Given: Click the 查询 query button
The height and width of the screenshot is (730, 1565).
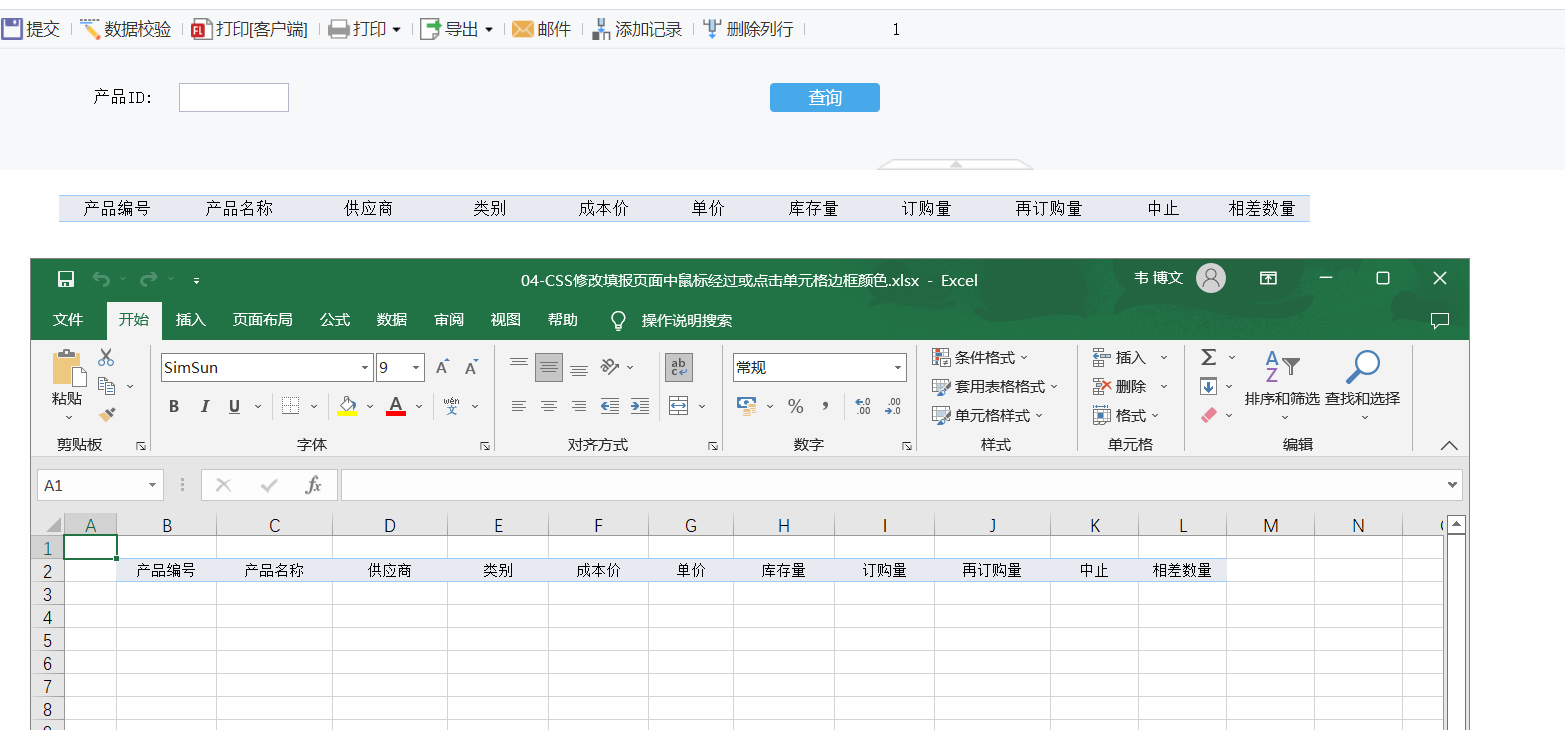Looking at the screenshot, I should click(x=825, y=97).
